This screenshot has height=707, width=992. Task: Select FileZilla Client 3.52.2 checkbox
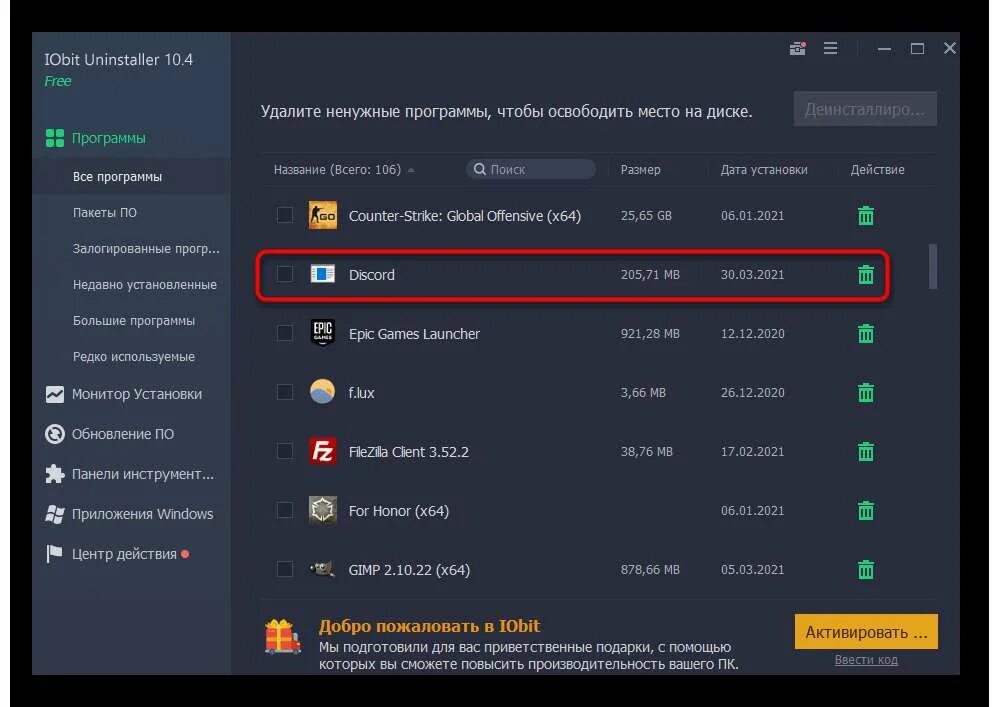pos(285,452)
